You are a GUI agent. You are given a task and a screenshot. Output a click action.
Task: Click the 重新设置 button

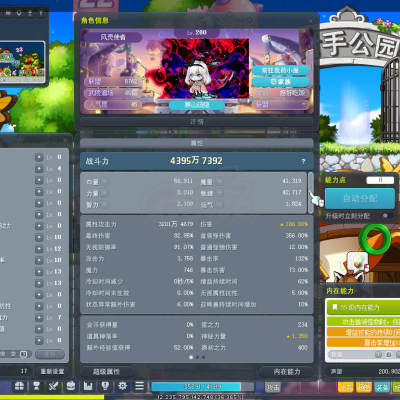pyautogui.click(x=52, y=371)
